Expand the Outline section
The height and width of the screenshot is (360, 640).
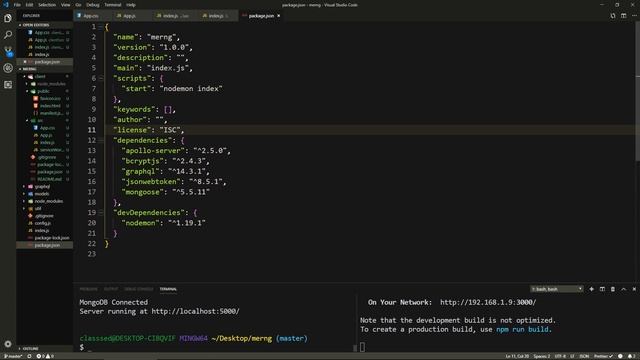[x=44, y=349]
